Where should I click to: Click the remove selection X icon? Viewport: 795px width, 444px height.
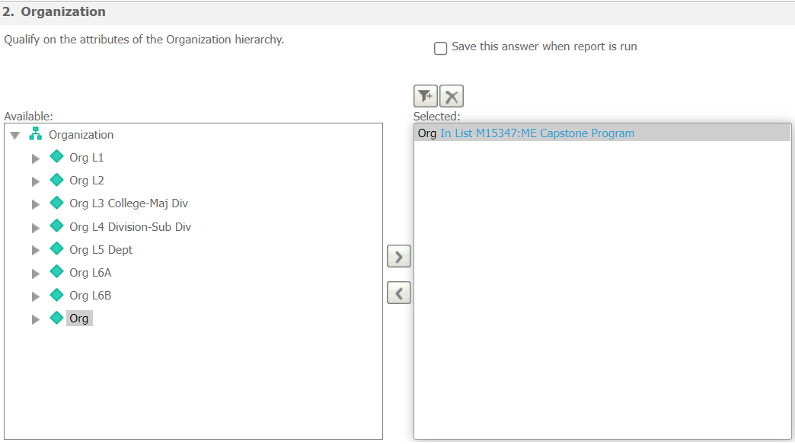[x=451, y=96]
